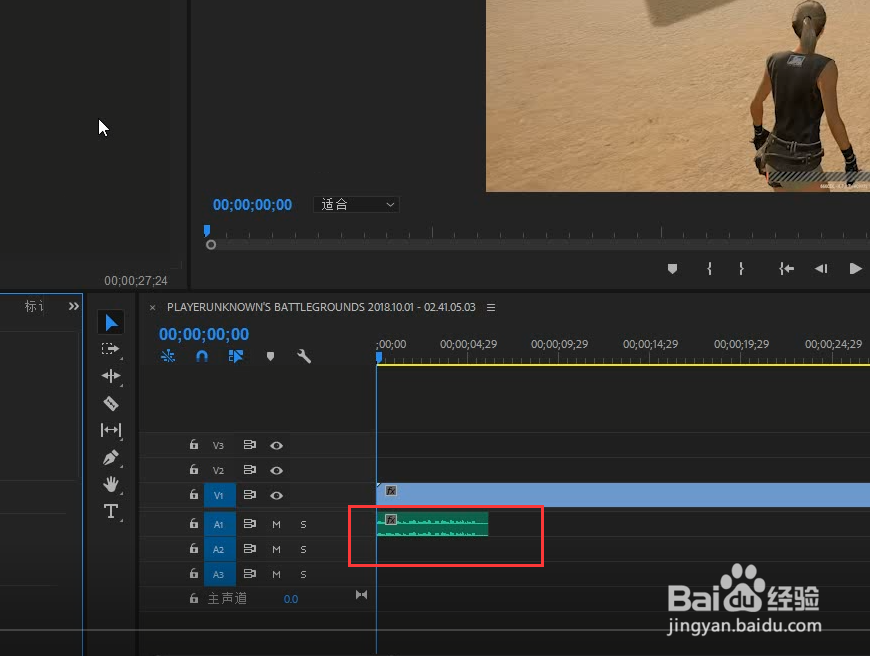Click the Program monitor playhead marker

[207, 230]
